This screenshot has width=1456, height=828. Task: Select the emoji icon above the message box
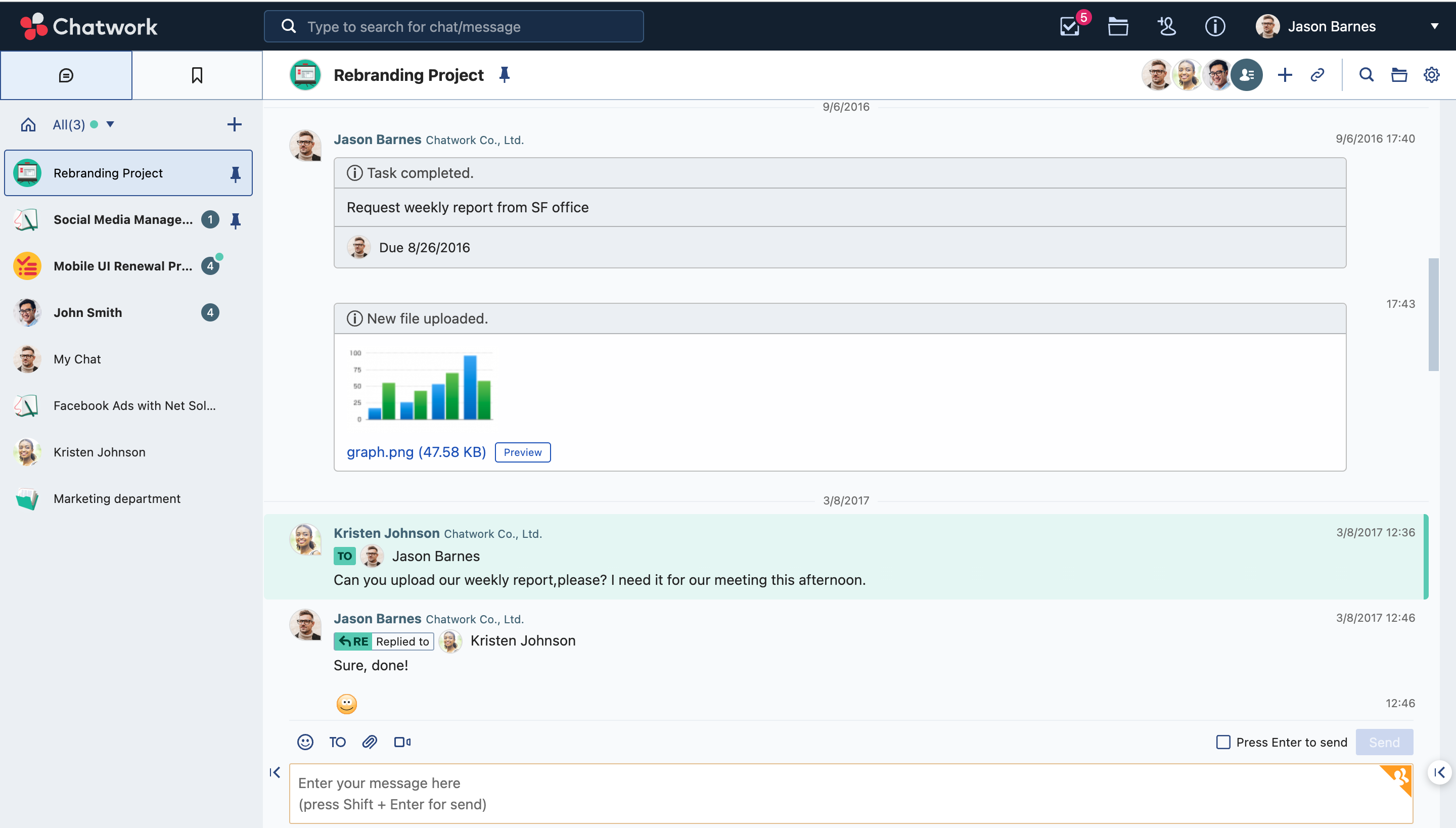tap(305, 742)
